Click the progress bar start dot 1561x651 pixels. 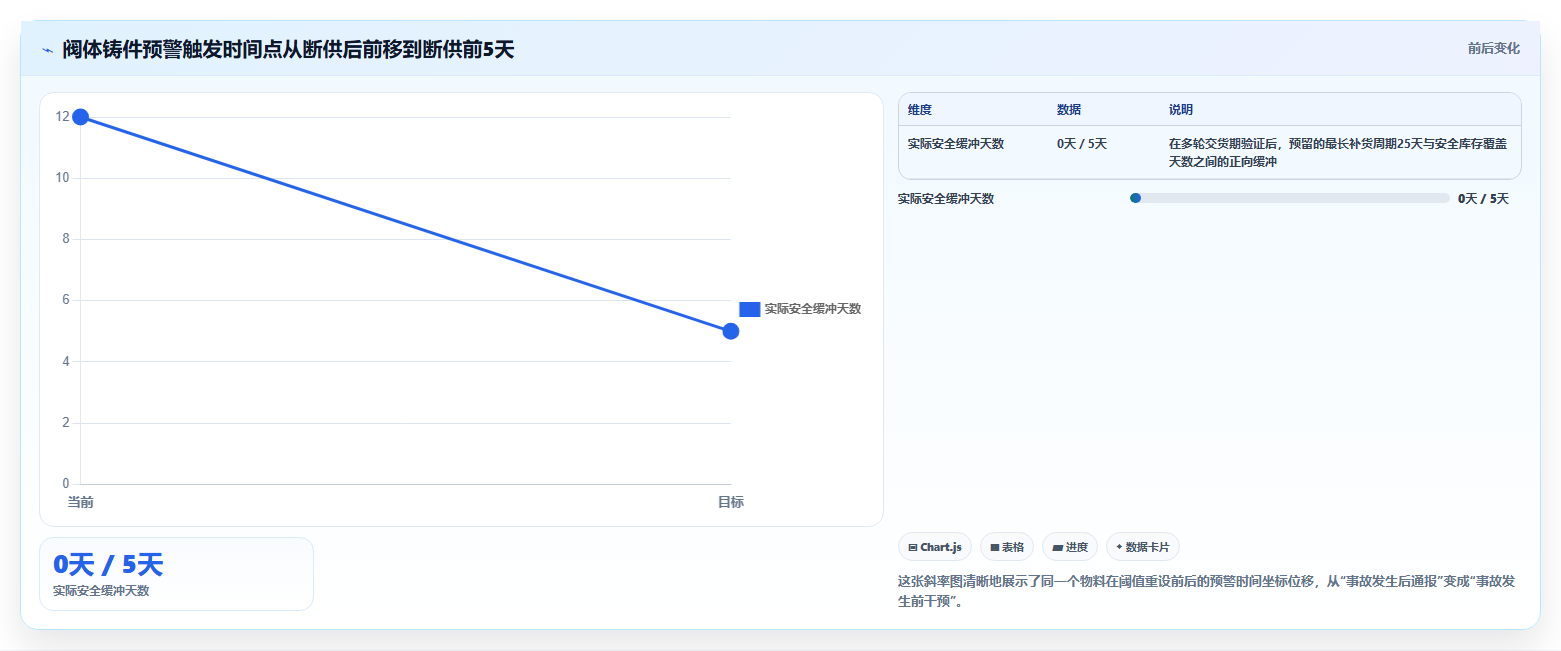(x=1135, y=198)
